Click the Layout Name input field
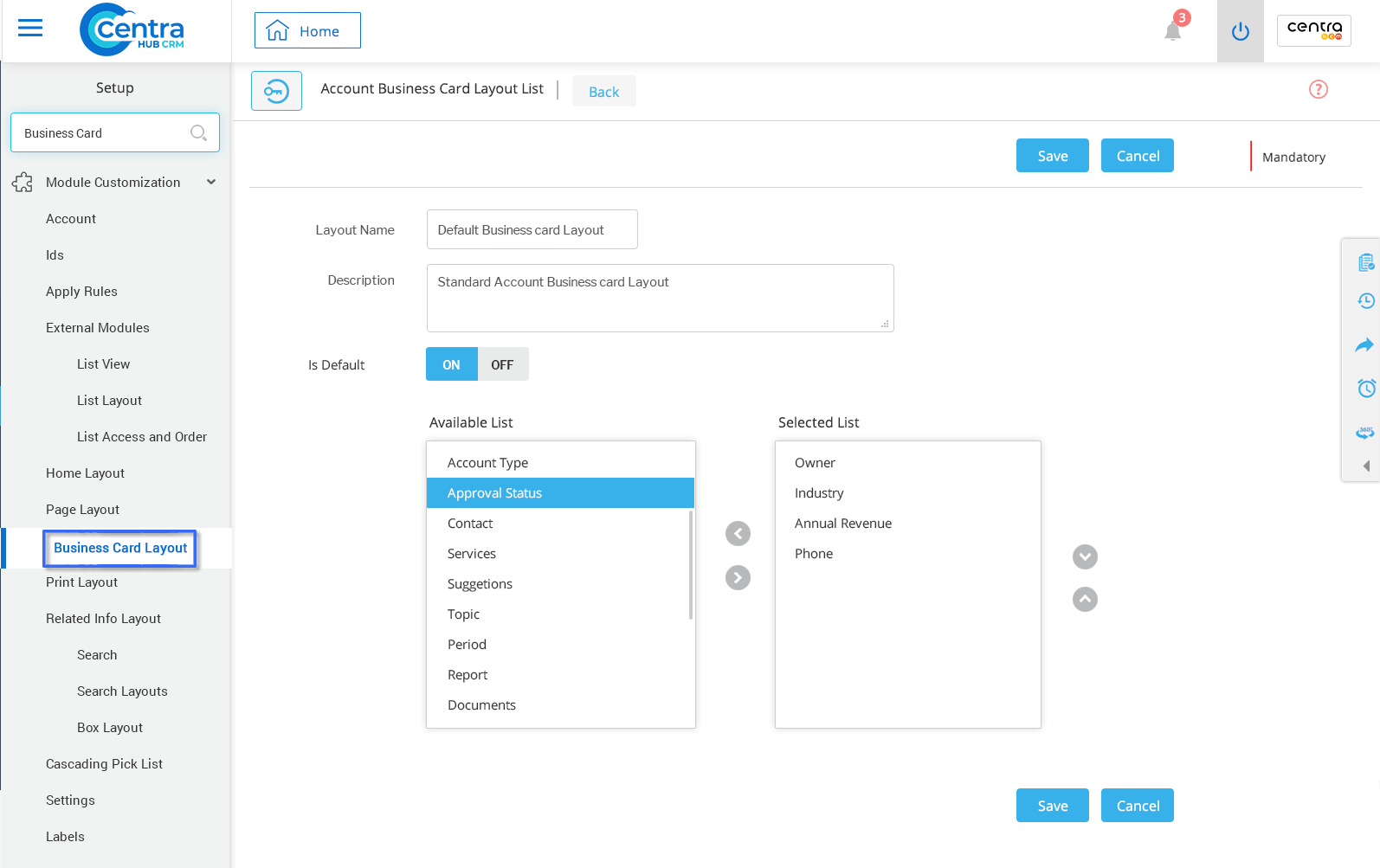This screenshot has height=868, width=1380. tap(532, 229)
